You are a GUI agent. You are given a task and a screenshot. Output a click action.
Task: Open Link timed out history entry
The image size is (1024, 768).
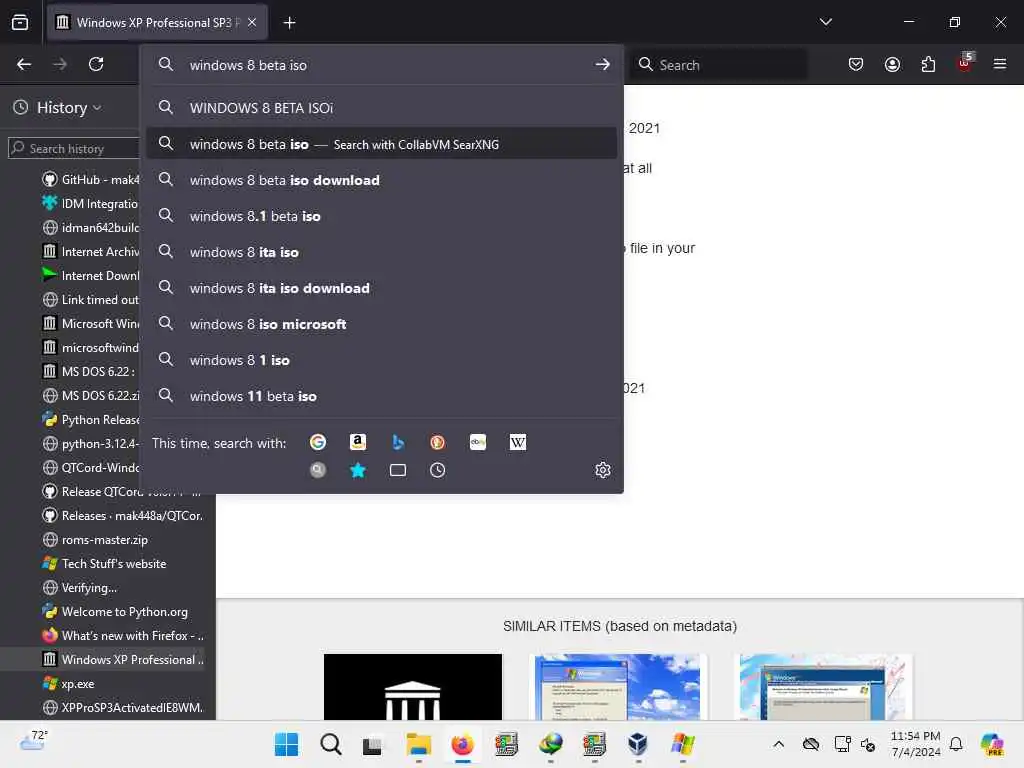(x=91, y=299)
